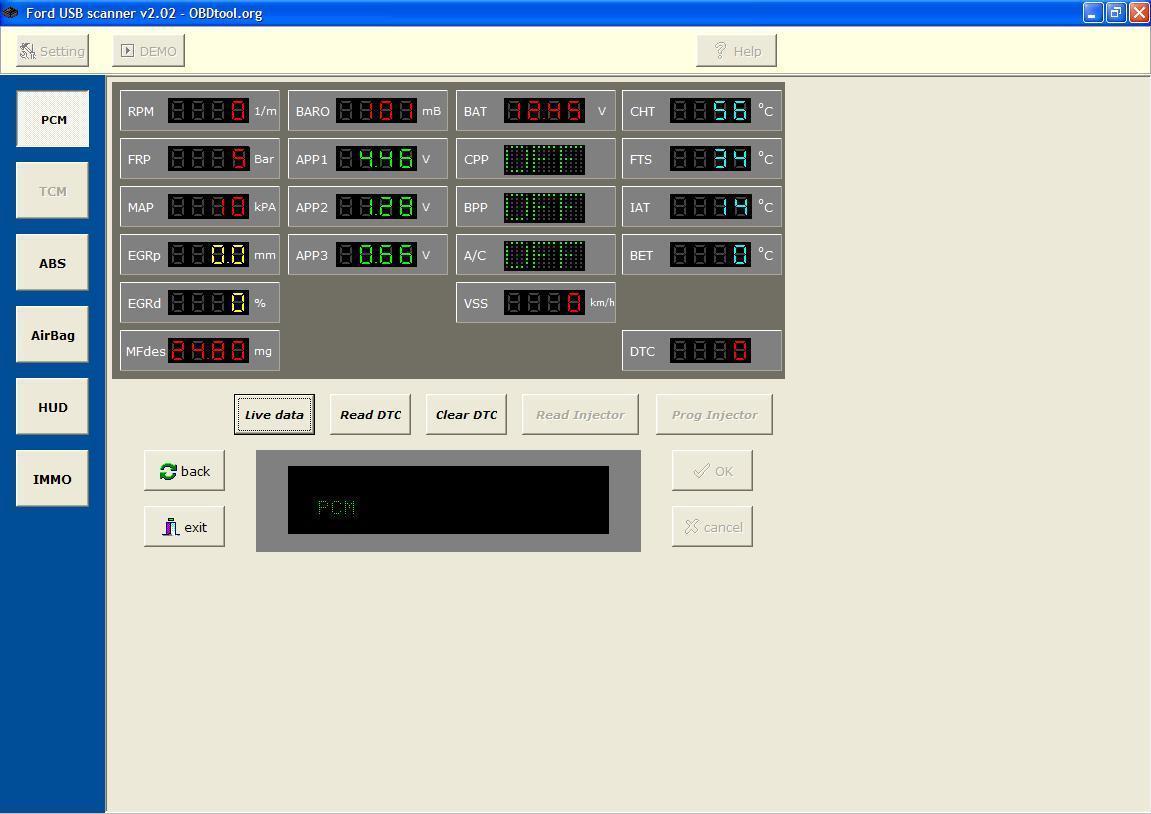Image resolution: width=1151 pixels, height=814 pixels.
Task: Click the FTS temperature readout
Action: (711, 159)
